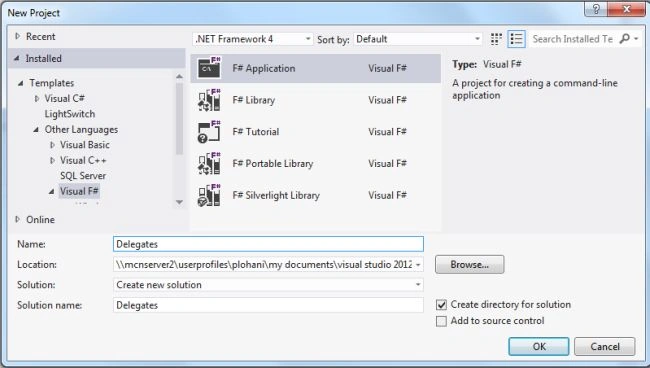
Task: Open the Sort by Default dropdown
Action: pos(417,39)
